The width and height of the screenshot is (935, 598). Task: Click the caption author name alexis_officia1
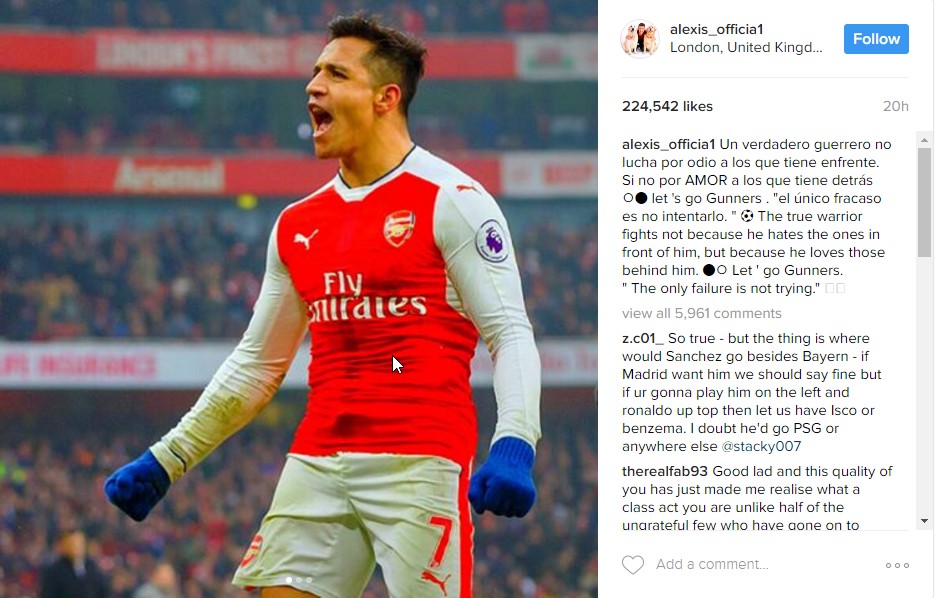tap(668, 144)
